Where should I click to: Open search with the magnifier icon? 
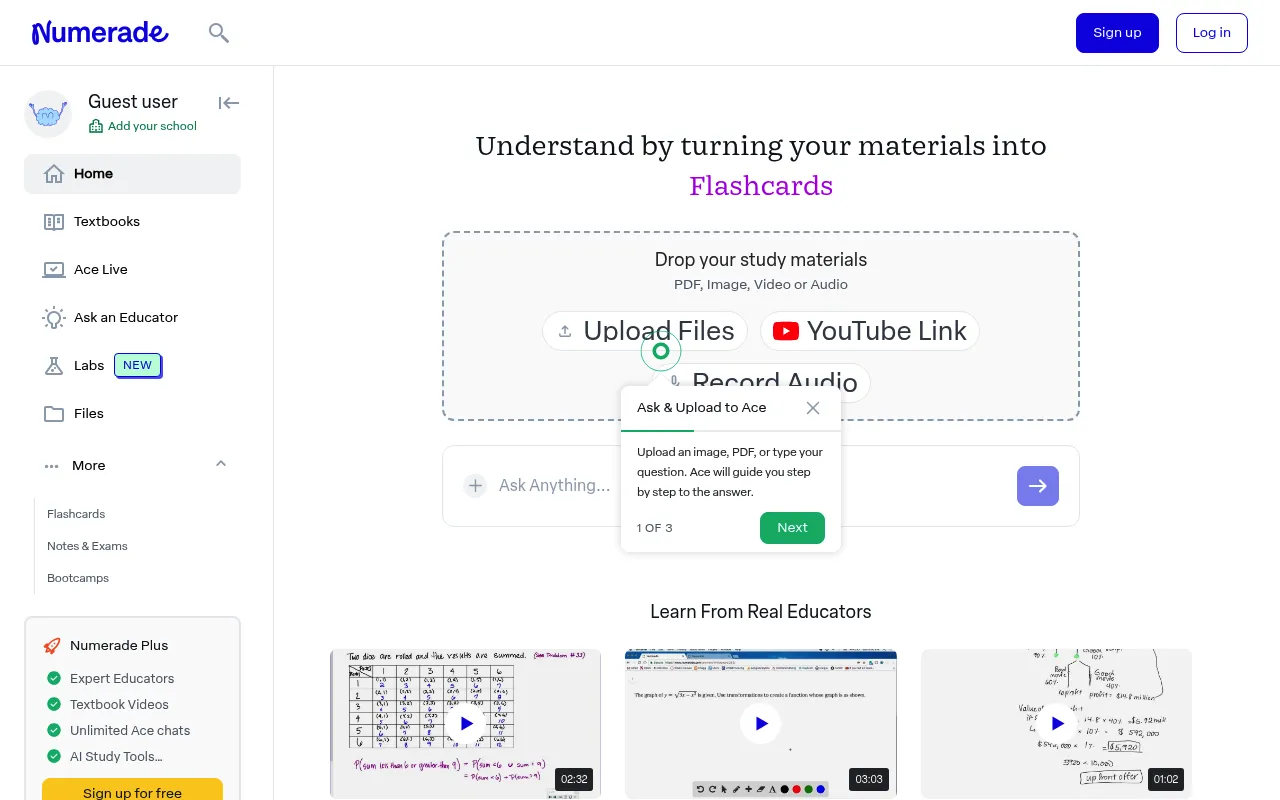tap(219, 33)
